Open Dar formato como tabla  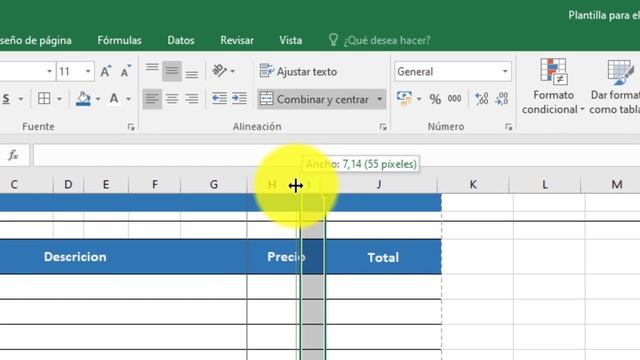click(x=615, y=87)
